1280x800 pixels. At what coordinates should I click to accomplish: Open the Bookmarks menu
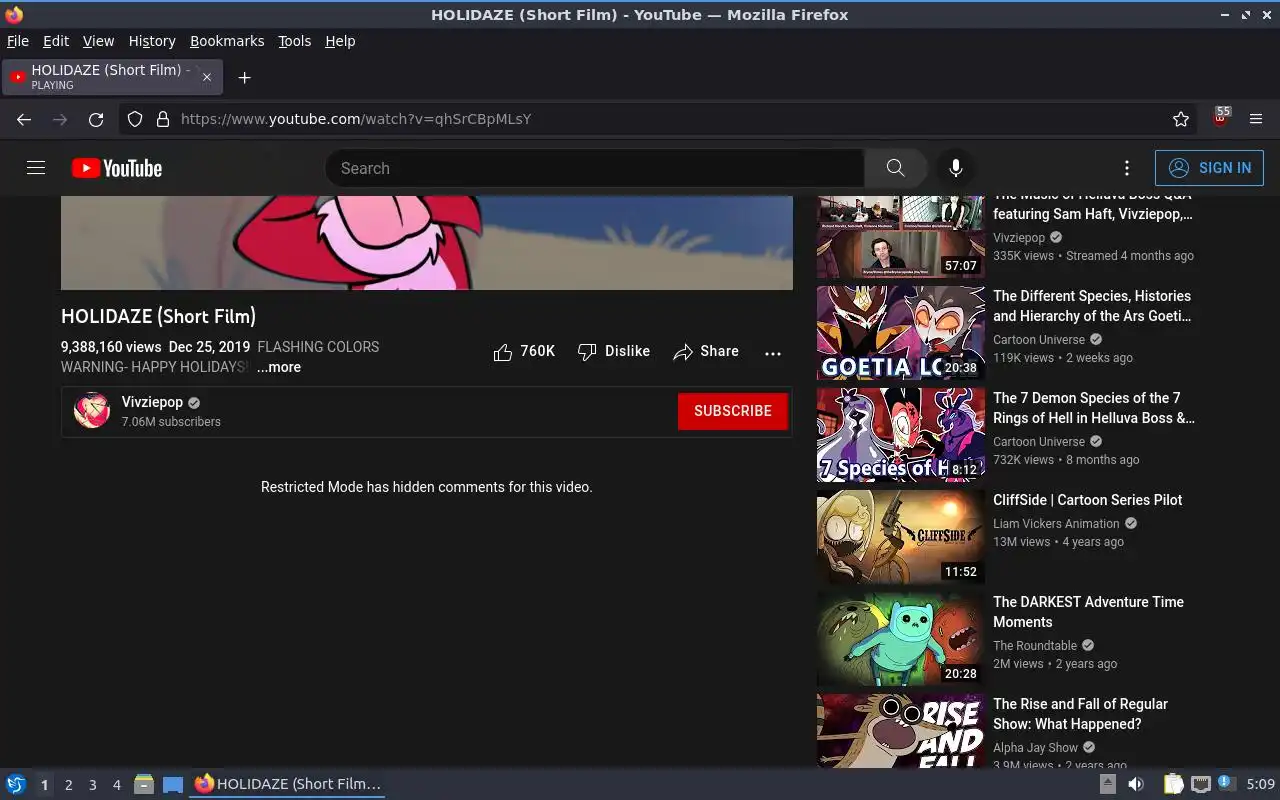[227, 41]
